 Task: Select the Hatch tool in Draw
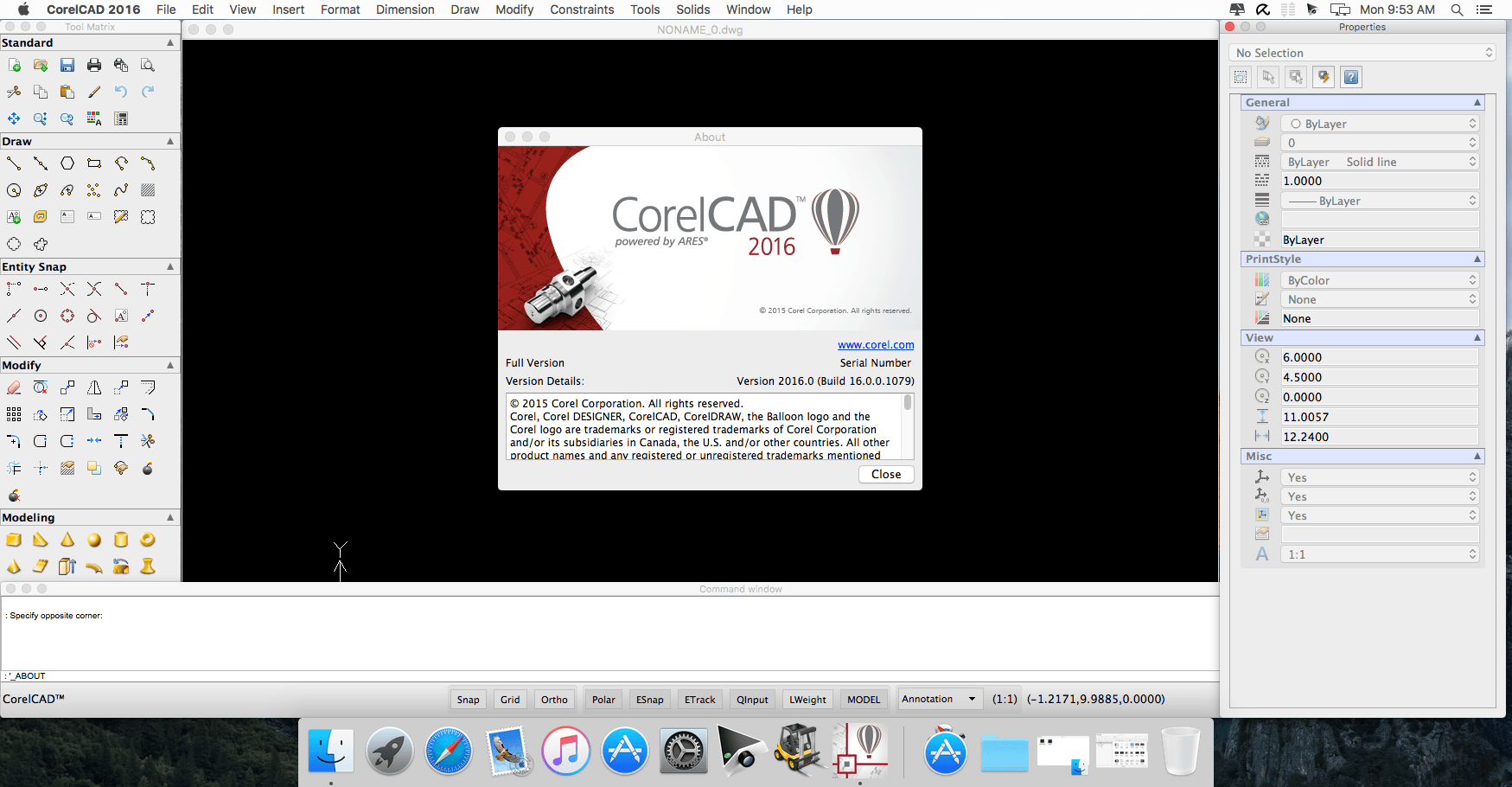coord(148,190)
